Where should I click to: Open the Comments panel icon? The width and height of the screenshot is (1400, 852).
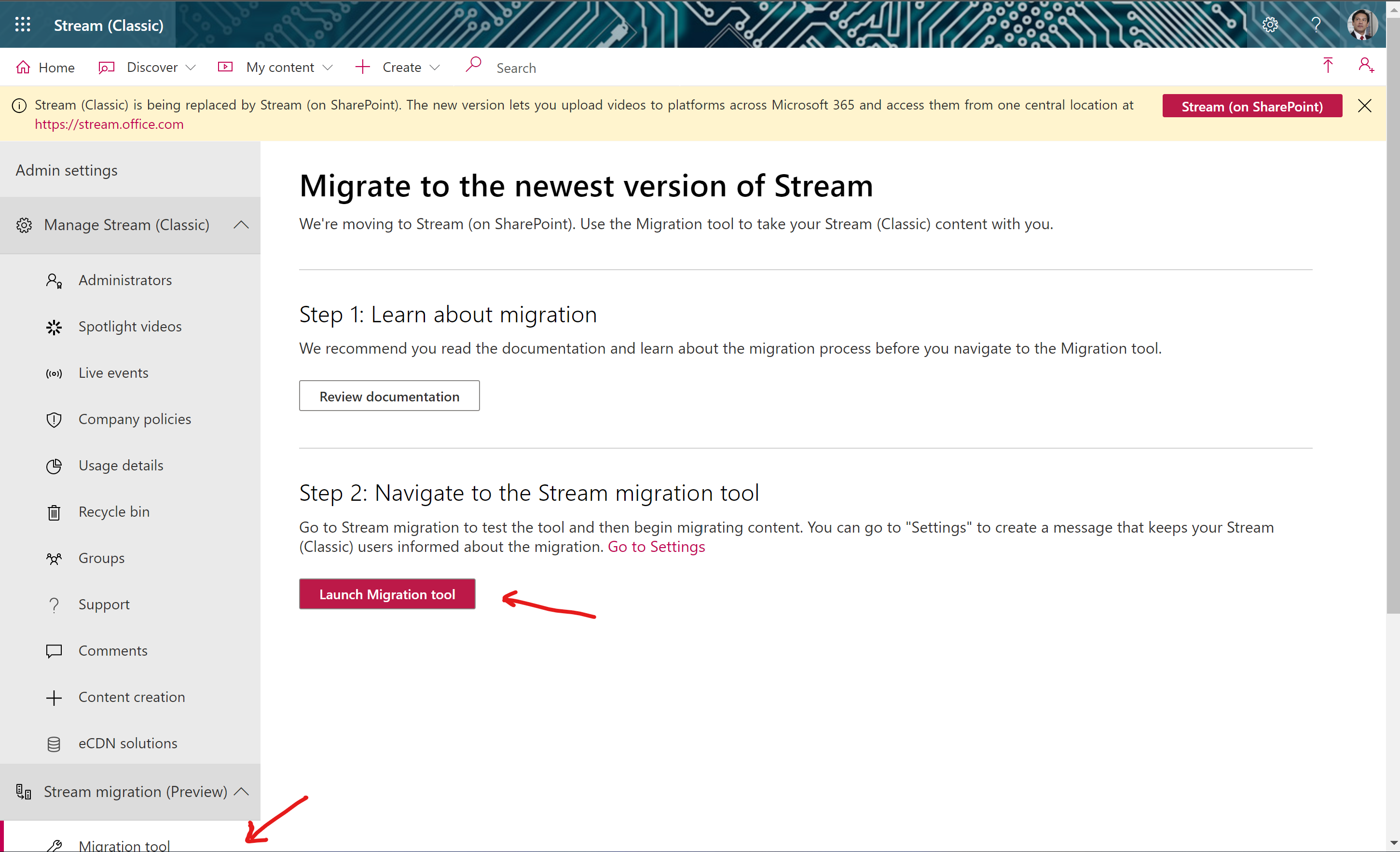pos(54,651)
